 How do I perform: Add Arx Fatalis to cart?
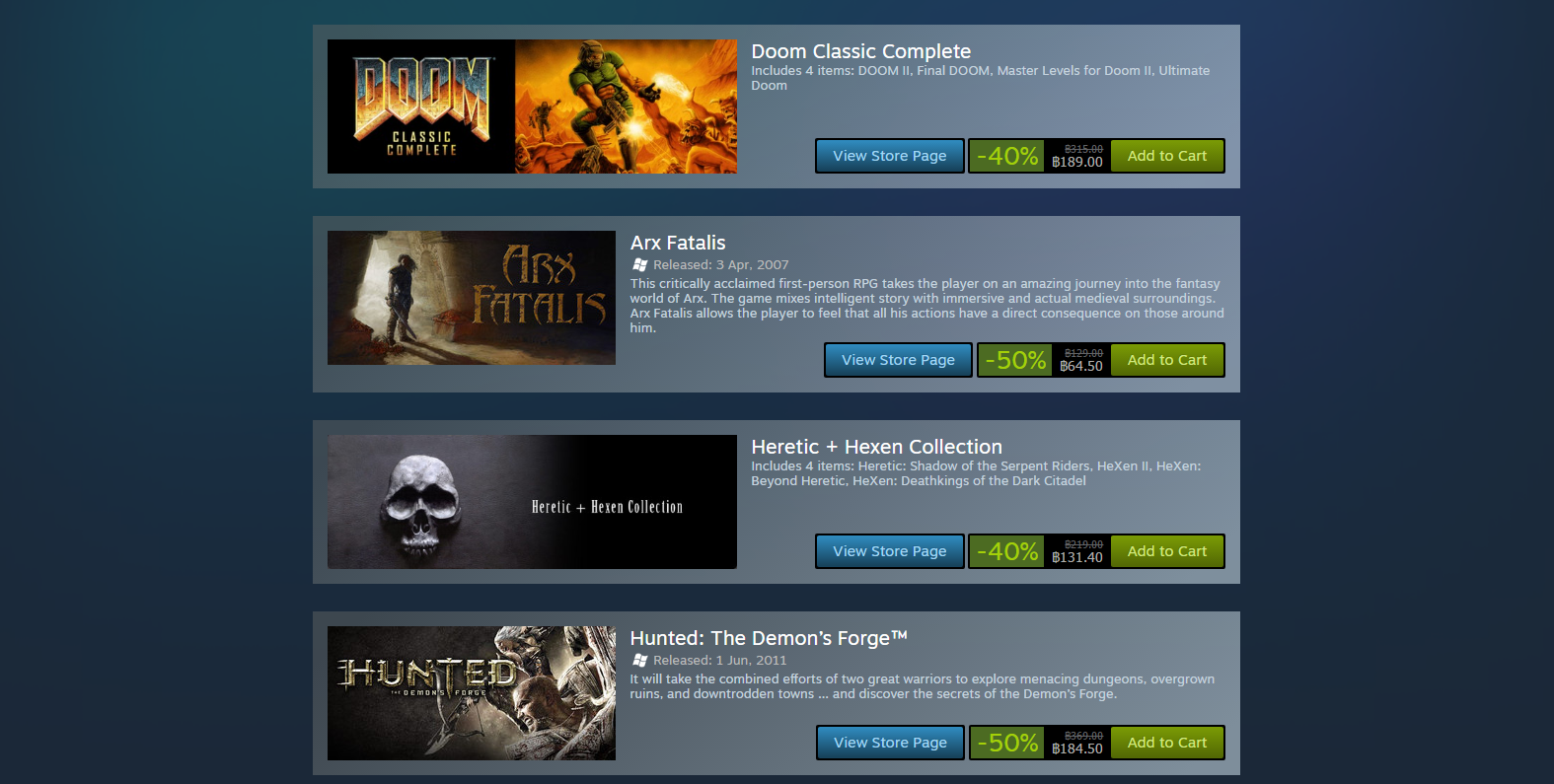click(1167, 360)
